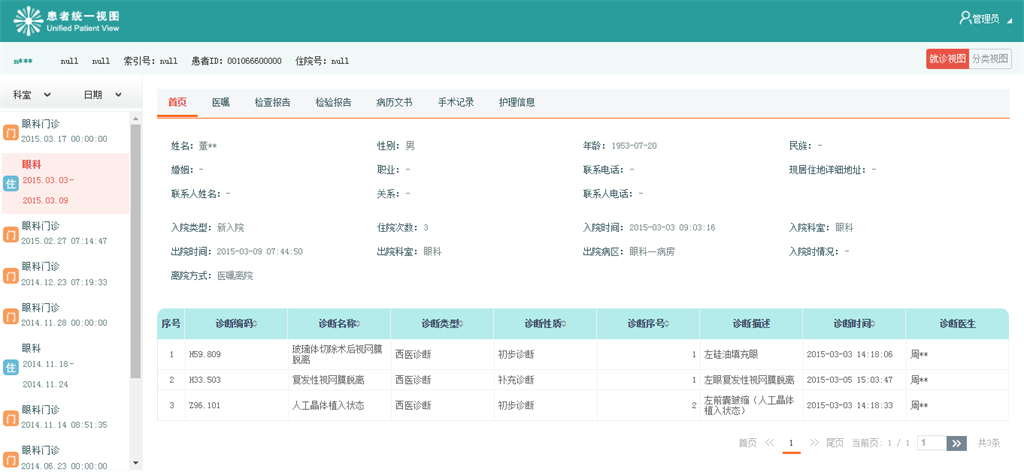Click the next page double-chevron in pagination
The height and width of the screenshot is (472, 1024).
pyautogui.click(x=814, y=443)
